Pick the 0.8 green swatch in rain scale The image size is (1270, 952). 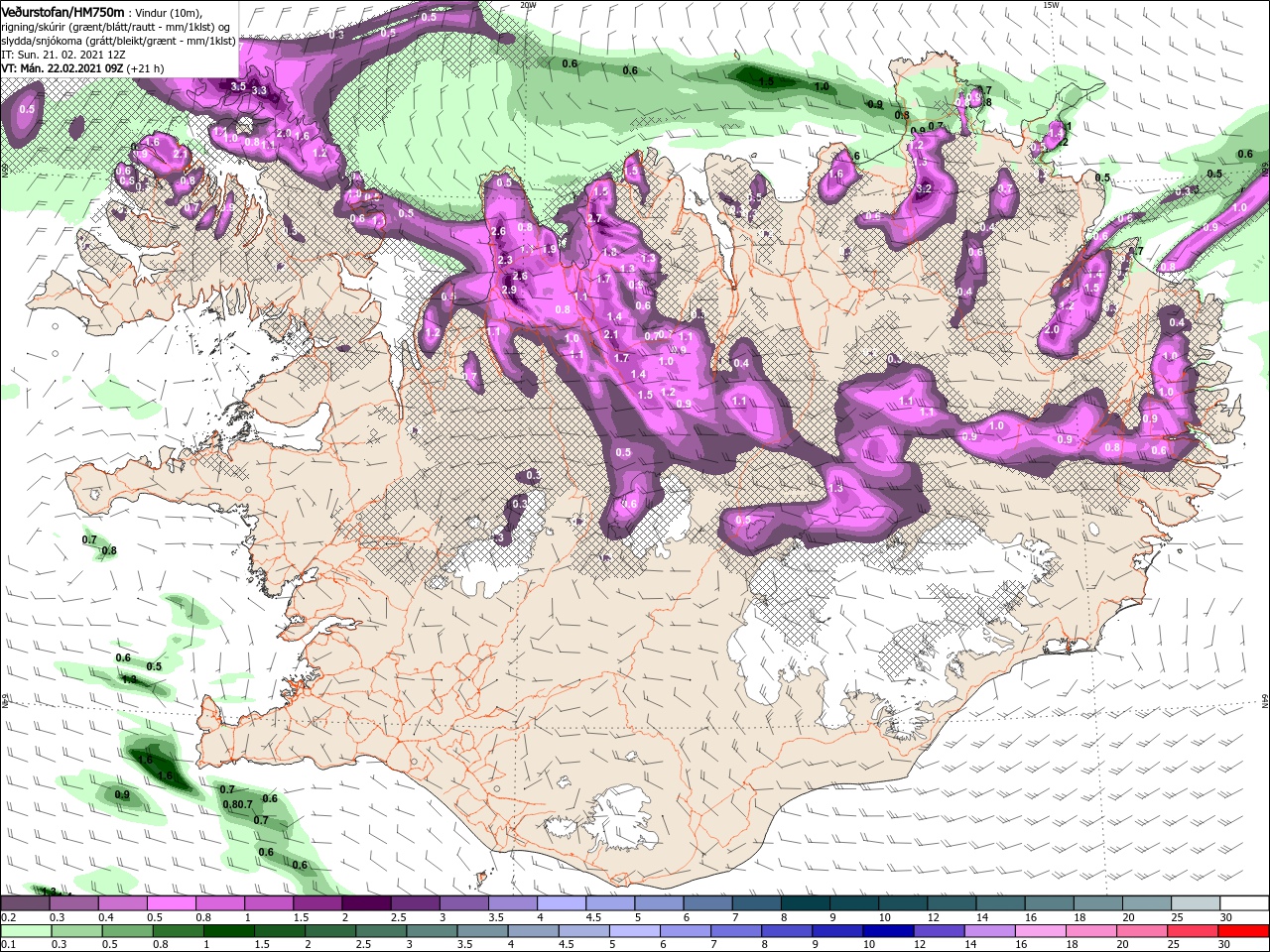178,931
